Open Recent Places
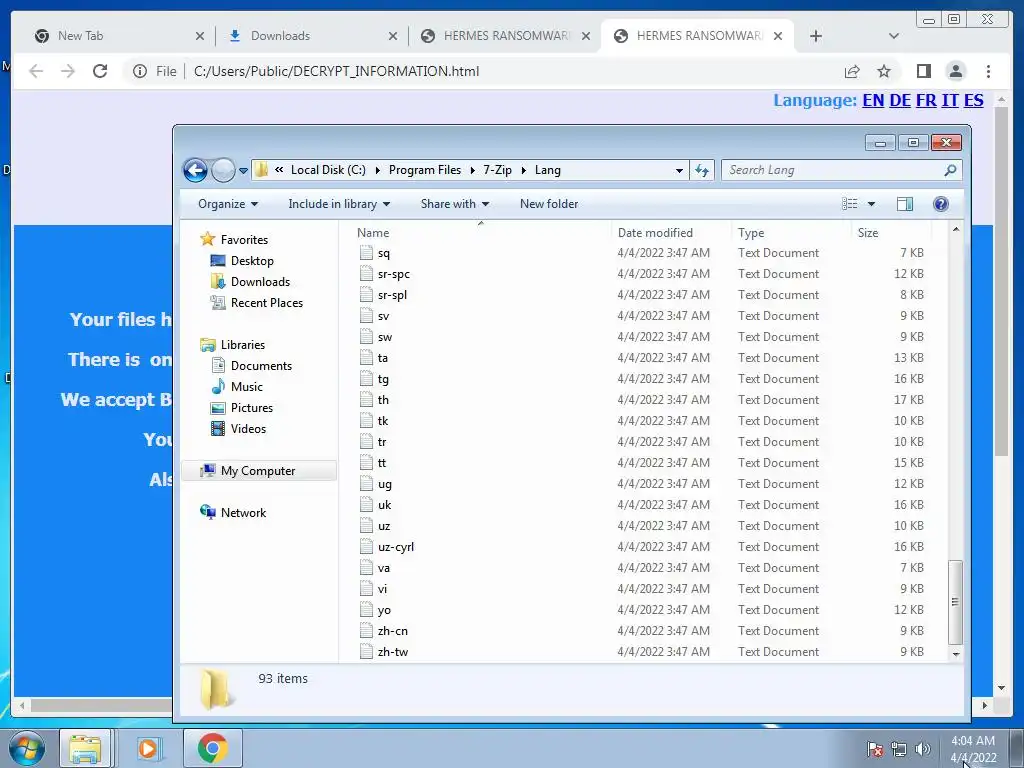The image size is (1024, 768). click(266, 302)
